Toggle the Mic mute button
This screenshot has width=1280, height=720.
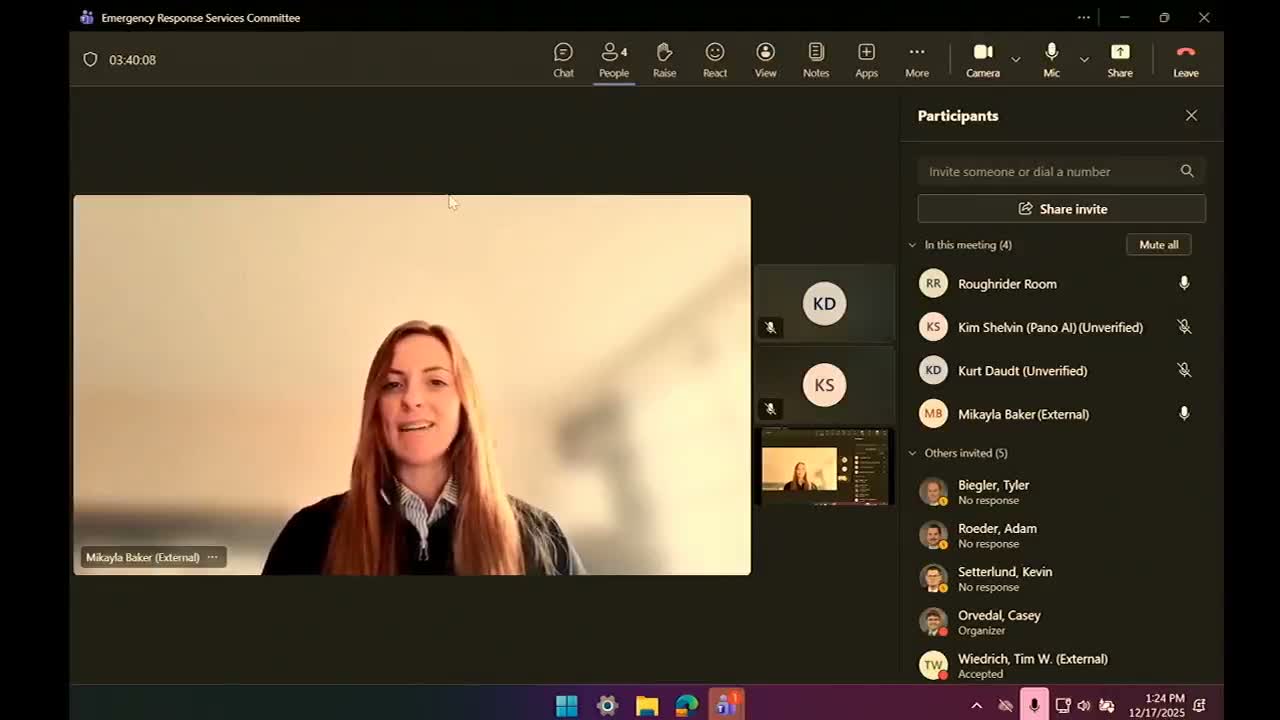point(1051,59)
